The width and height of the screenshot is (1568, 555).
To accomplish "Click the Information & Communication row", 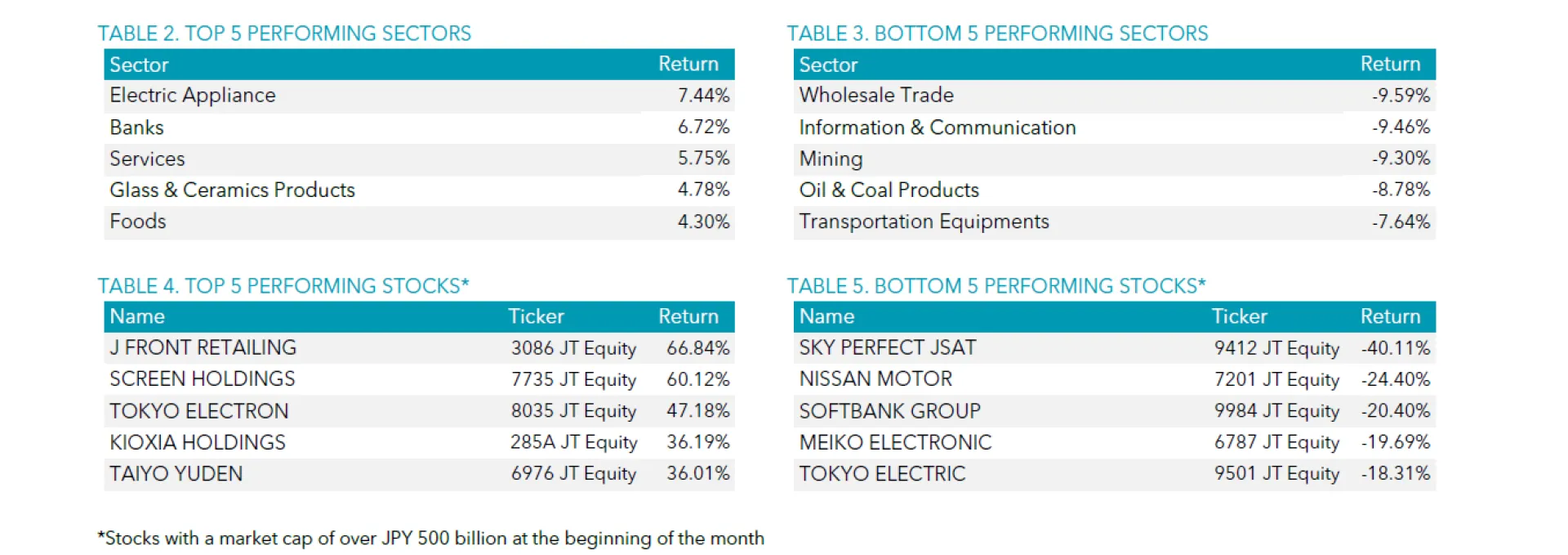I will pos(1114,128).
